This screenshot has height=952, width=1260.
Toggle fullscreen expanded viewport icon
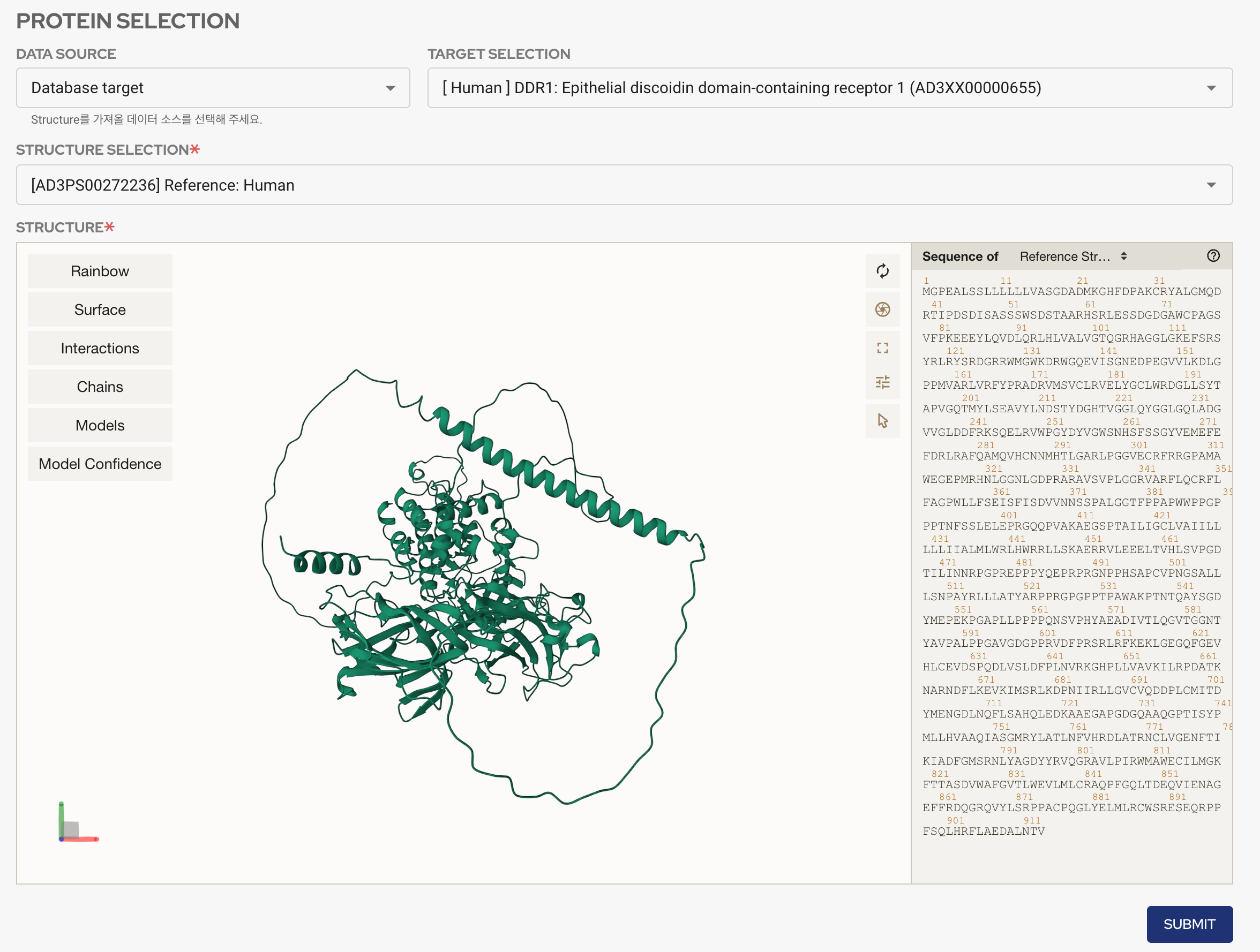point(882,348)
